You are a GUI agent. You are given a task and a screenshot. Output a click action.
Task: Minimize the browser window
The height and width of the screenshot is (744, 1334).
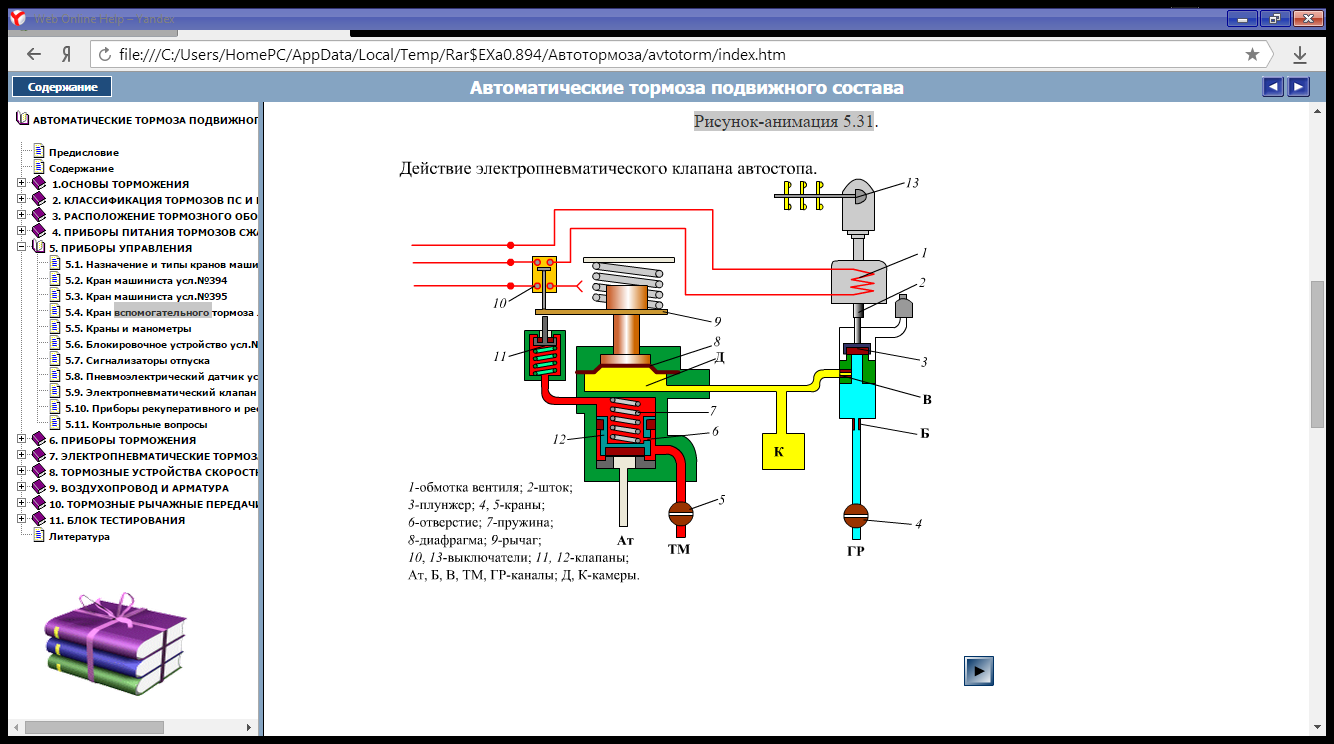pos(1243,18)
